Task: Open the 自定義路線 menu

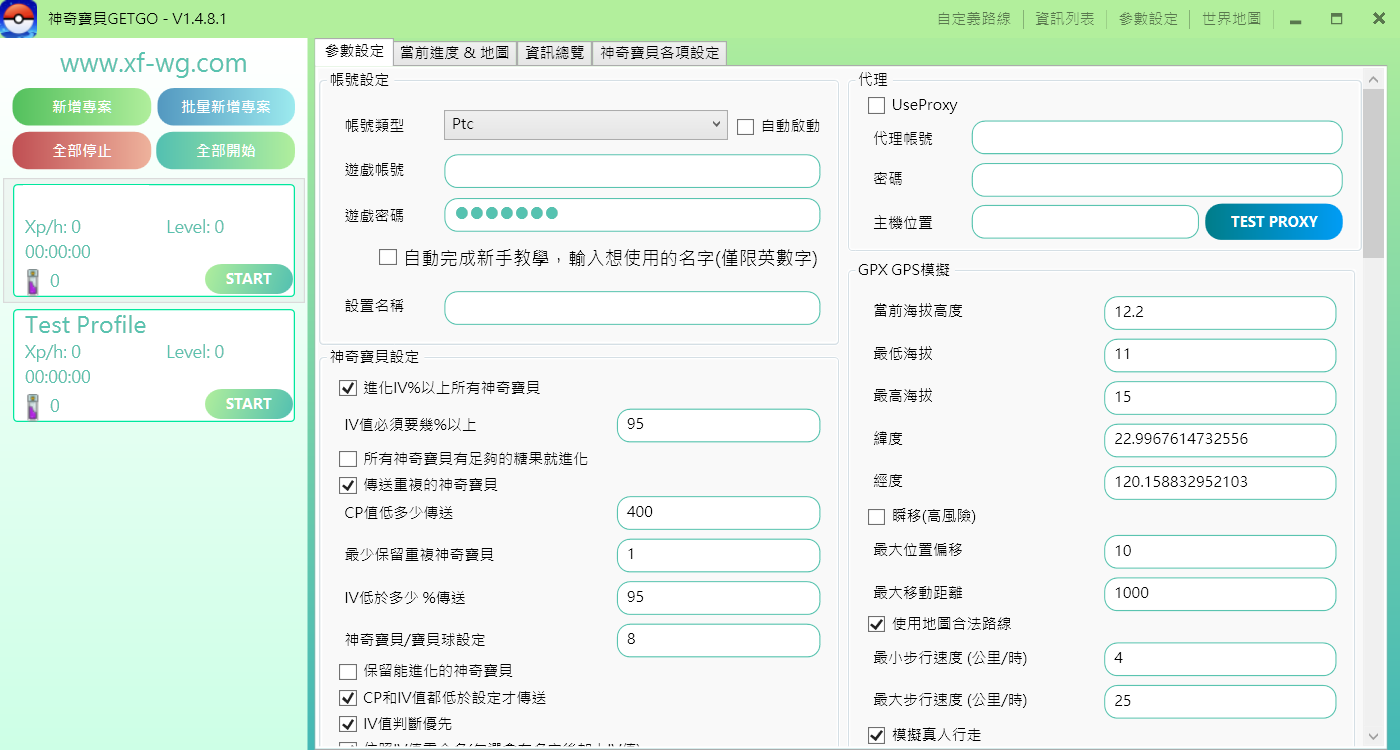Action: click(x=973, y=19)
